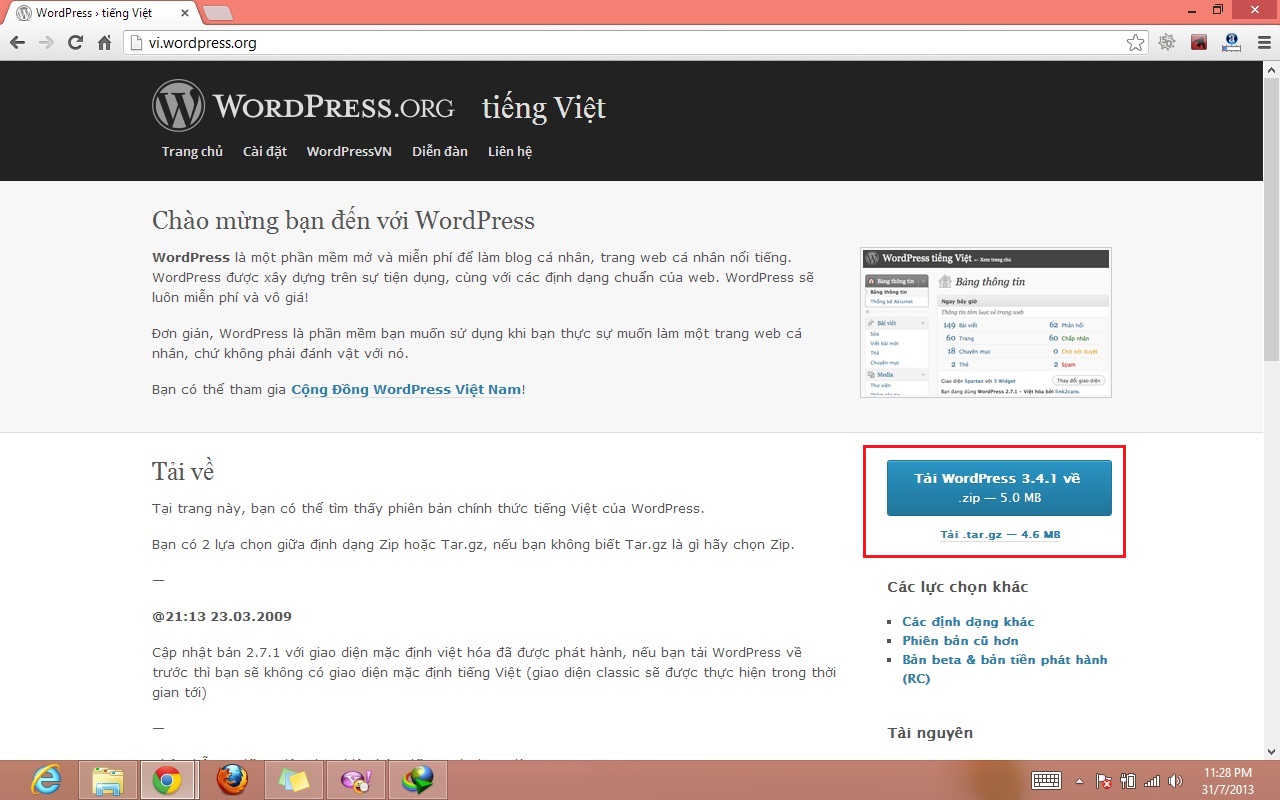Screen dimensions: 1280x800
Task: Open Bản beta & bản tiền phát hành link
Action: tap(1004, 669)
